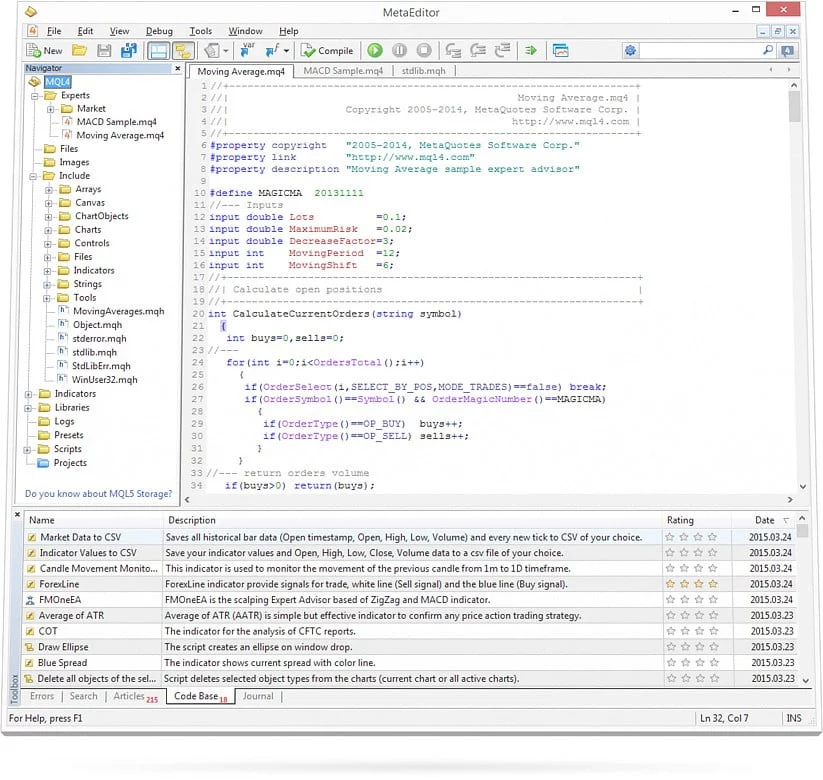Insert a function using the toolbar icon
Viewport: 823px width, 780px height.
272,49
